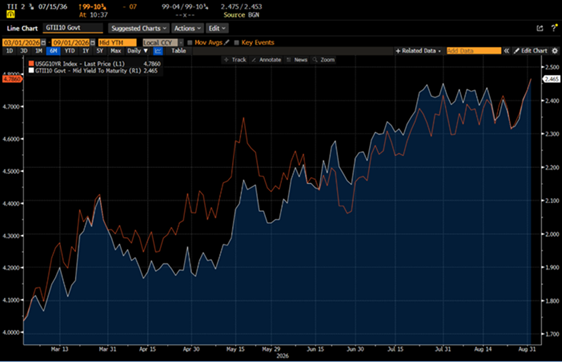Viewport: 562px width, 362px height.
Task: Open end date calendar picker icon
Action: click(92, 43)
